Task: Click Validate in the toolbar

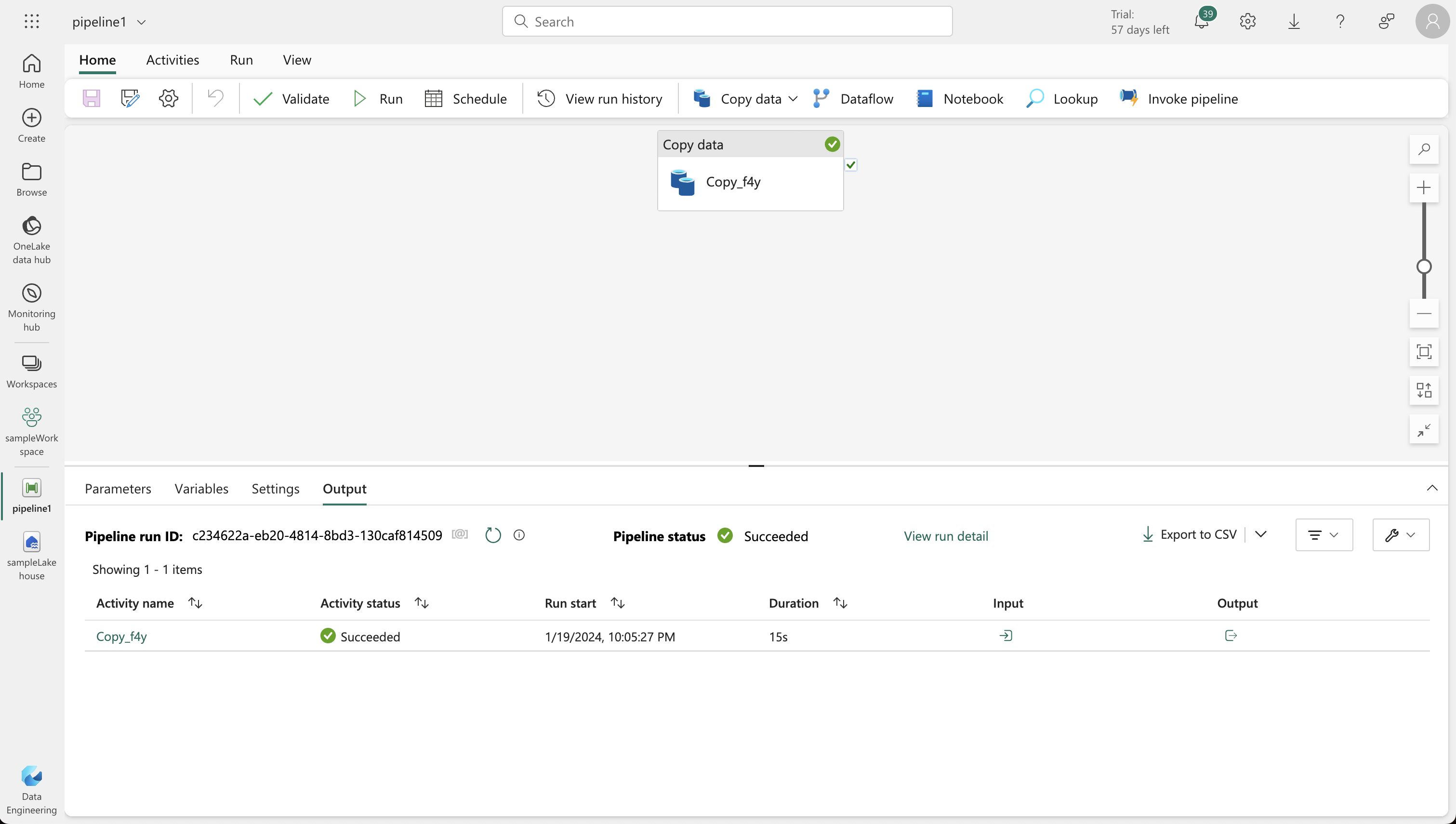Action: click(x=291, y=98)
